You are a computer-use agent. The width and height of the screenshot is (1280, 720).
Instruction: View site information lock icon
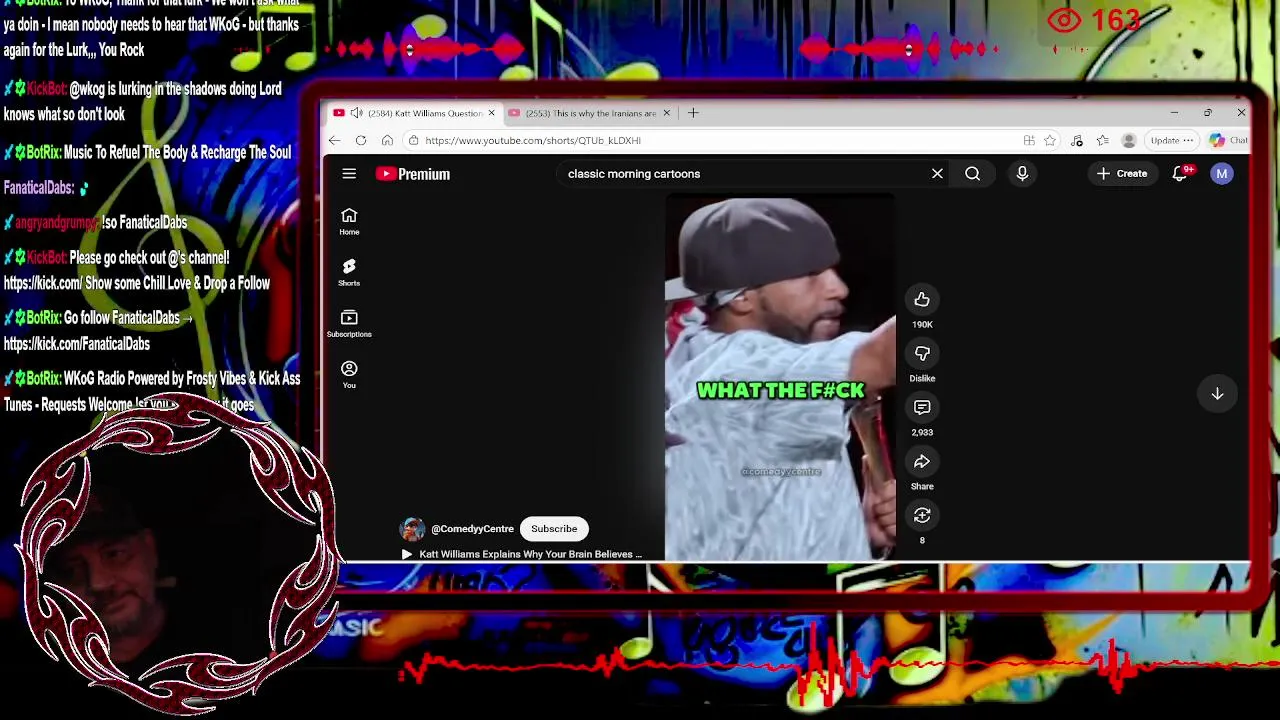413,140
